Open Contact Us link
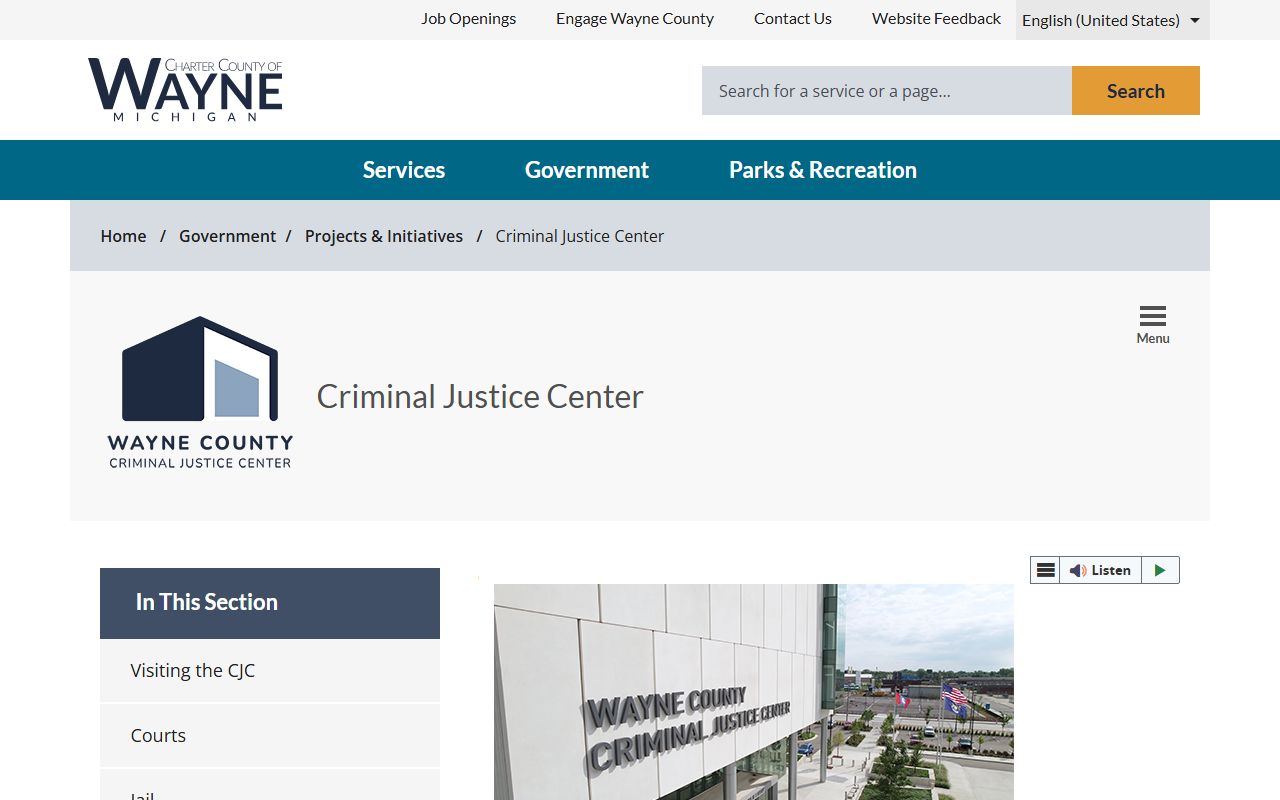 [793, 18]
